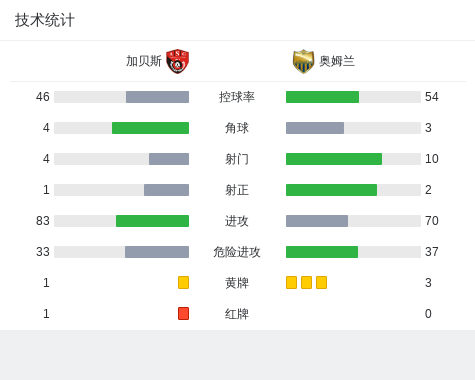This screenshot has height=380, width=475.
Task: Click the 加贝斯 red team crest
Action: coord(178,61)
